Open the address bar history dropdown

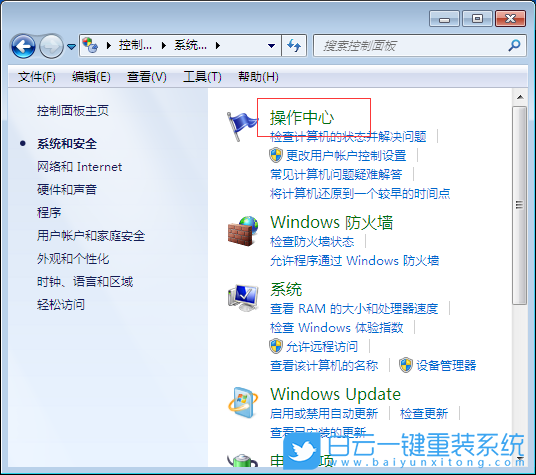pyautogui.click(x=272, y=45)
